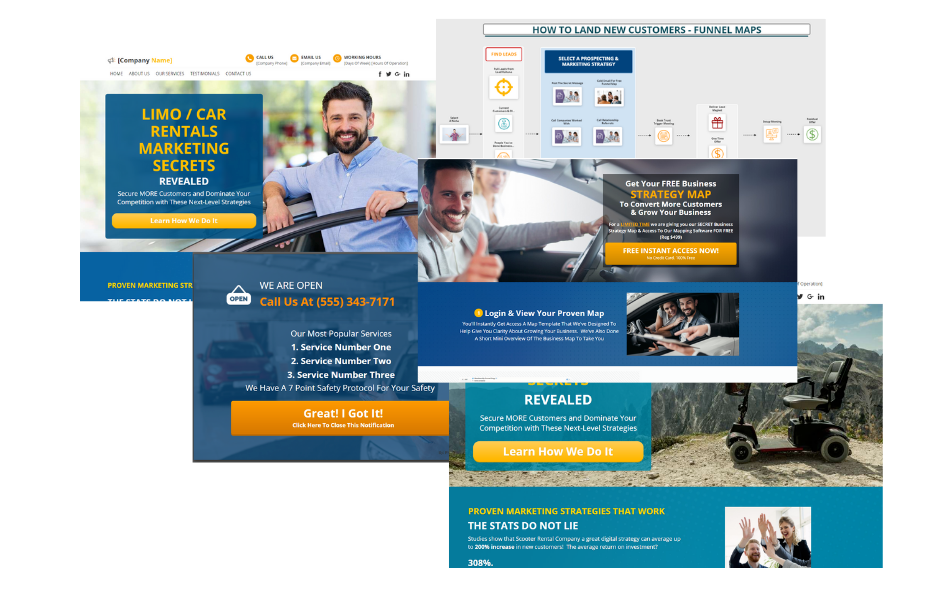The height and width of the screenshot is (591, 946).
Task: Select the Select A Niche thumbnail in funnel map
Action: [x=454, y=134]
